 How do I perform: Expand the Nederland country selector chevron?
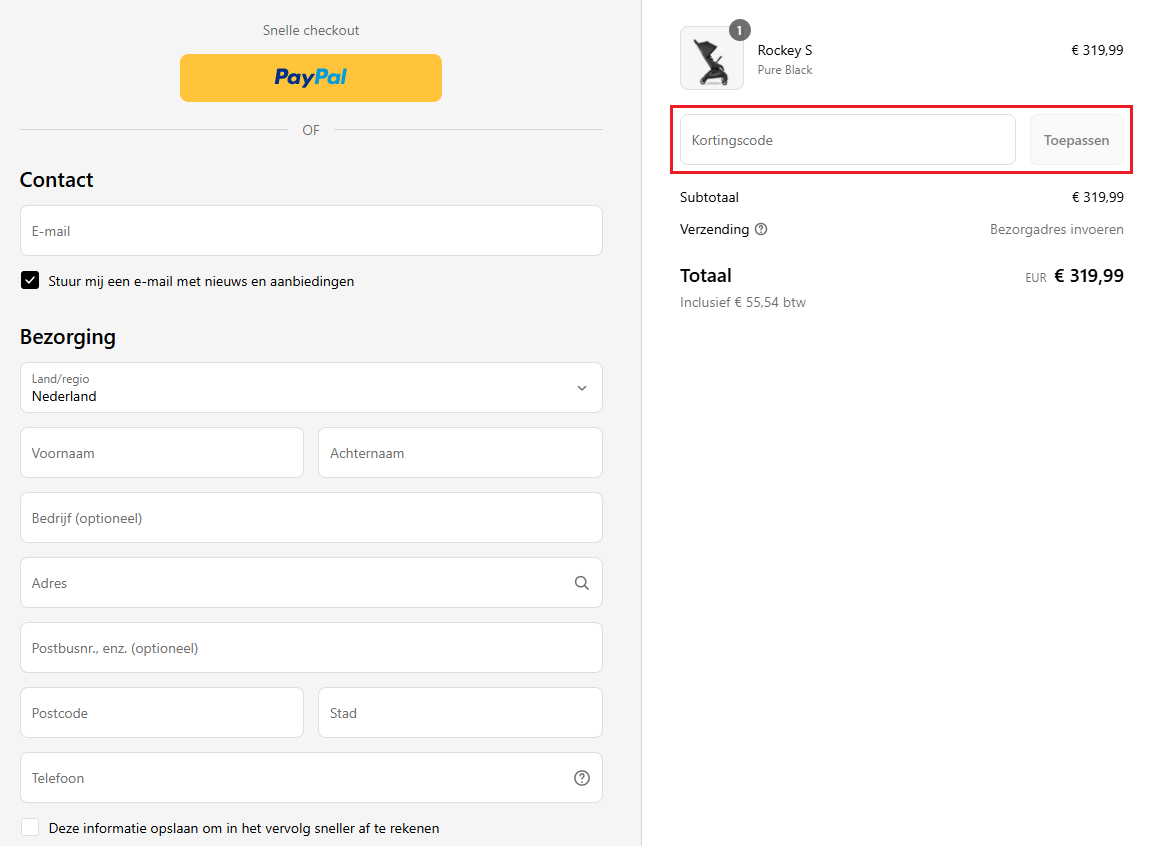[x=581, y=387]
